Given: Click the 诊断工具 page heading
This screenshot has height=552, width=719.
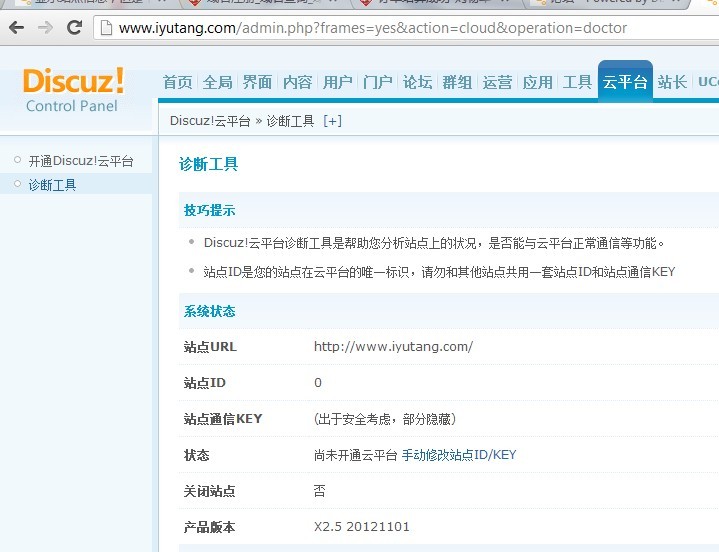Looking at the screenshot, I should tap(208, 164).
